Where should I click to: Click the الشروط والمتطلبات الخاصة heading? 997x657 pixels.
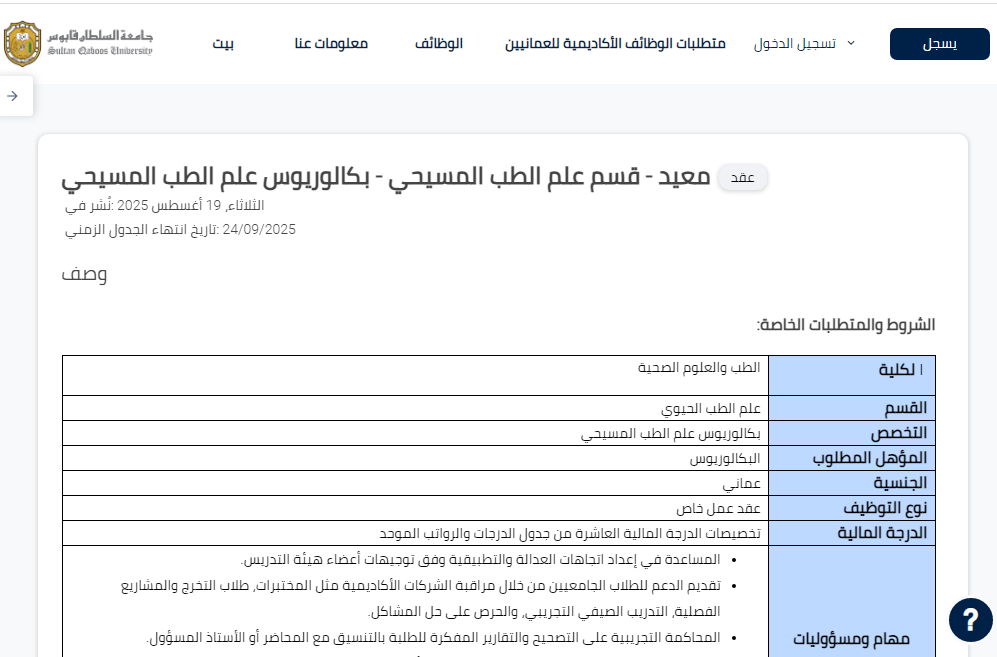(x=845, y=325)
